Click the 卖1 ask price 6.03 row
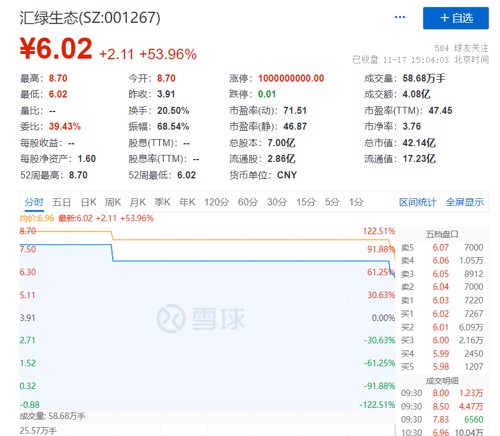Image resolution: width=500 pixels, height=436 pixels. click(x=442, y=300)
